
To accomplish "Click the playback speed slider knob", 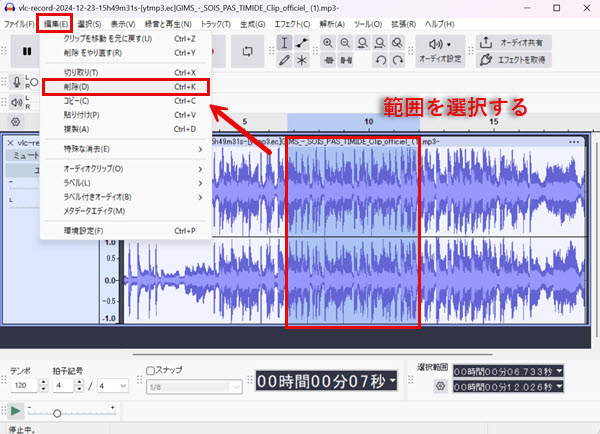I will point(57,413).
